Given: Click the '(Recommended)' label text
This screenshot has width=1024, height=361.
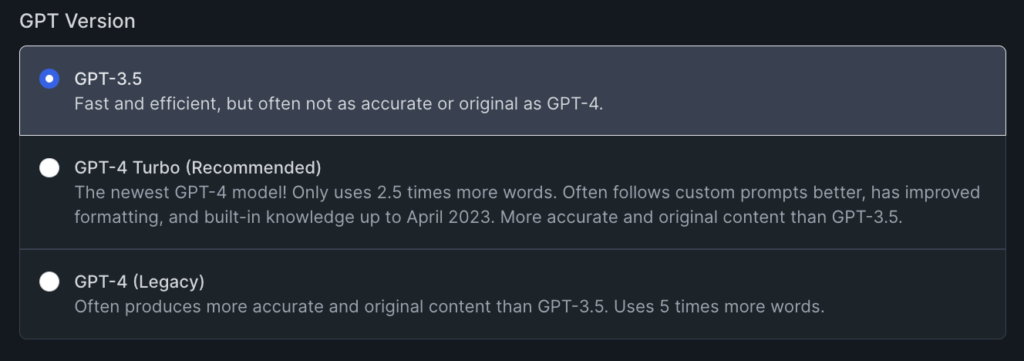Looking at the screenshot, I should (253, 168).
